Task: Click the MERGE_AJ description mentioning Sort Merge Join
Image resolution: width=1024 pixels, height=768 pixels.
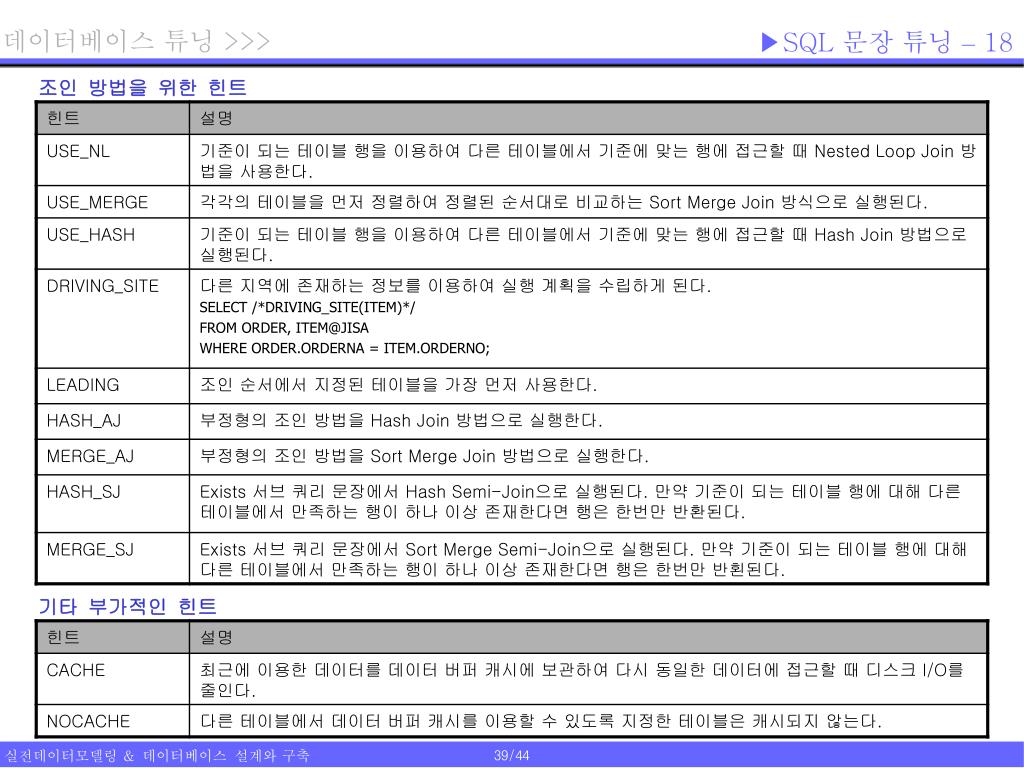Action: 424,455
